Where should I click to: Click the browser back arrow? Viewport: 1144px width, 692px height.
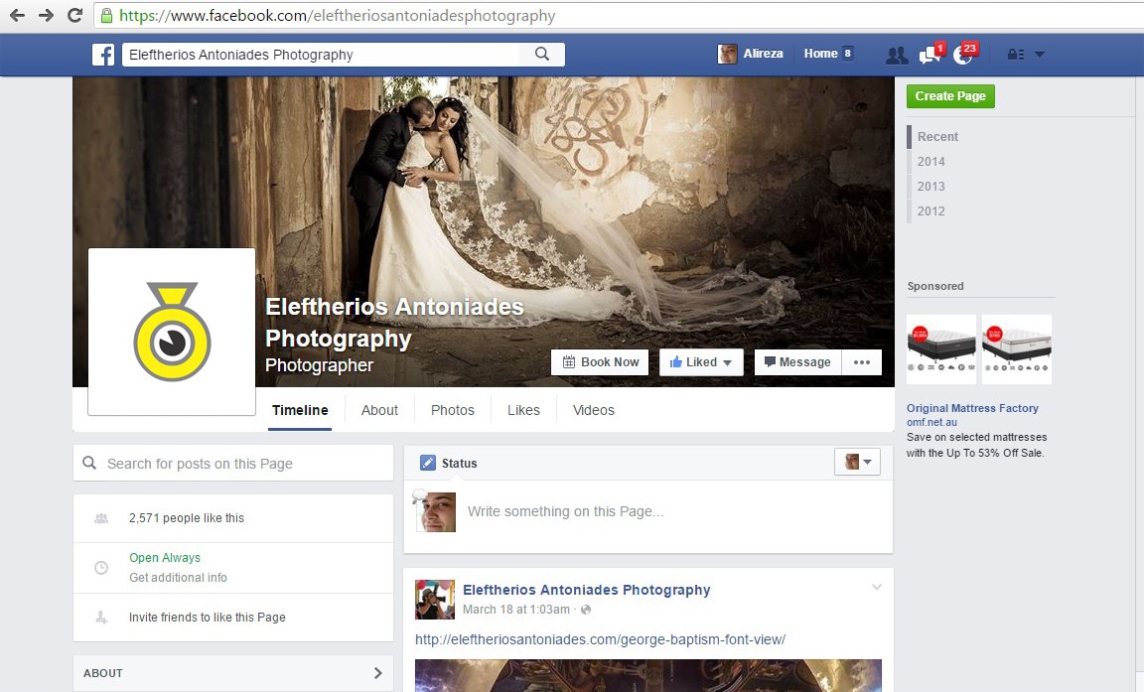17,15
